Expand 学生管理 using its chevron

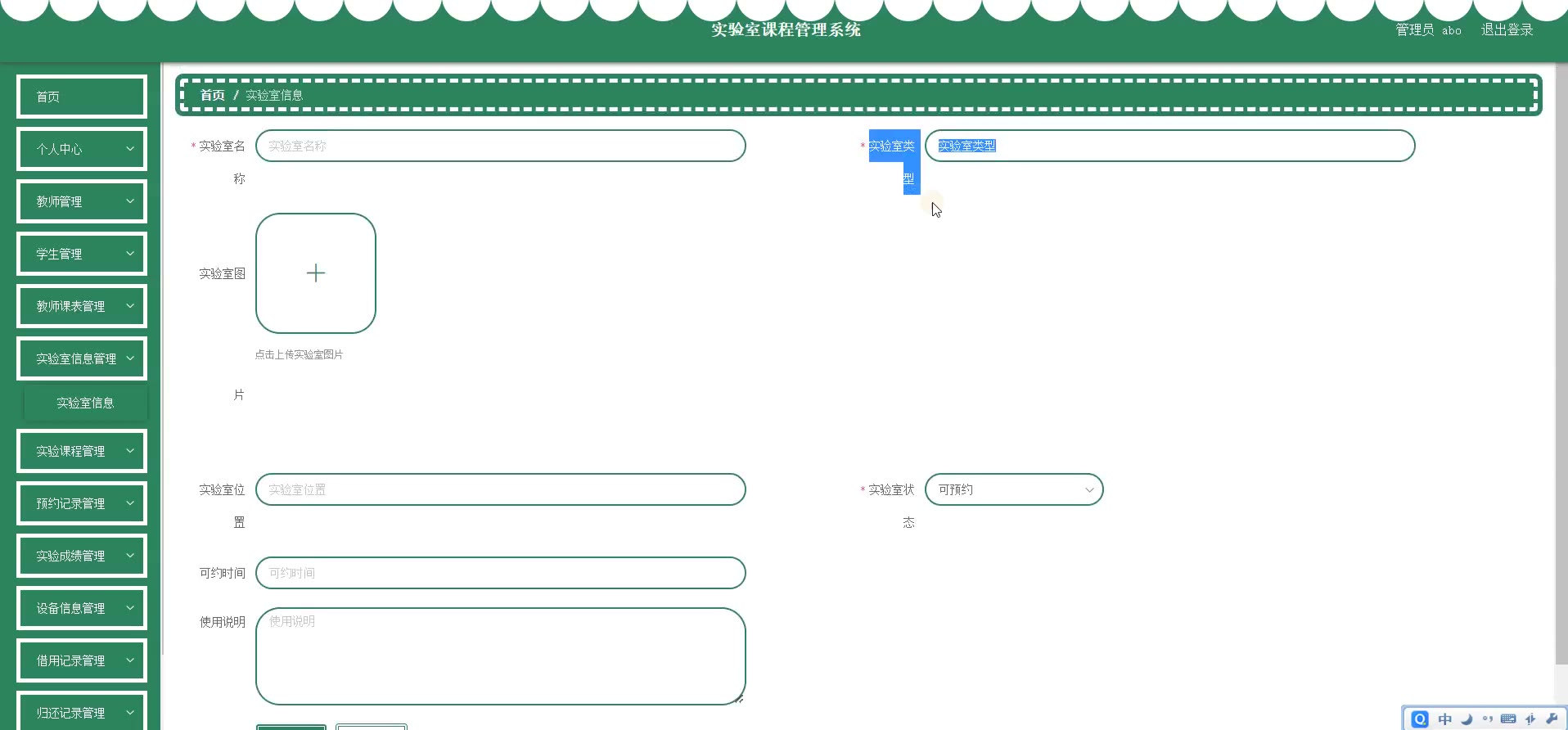tap(130, 254)
